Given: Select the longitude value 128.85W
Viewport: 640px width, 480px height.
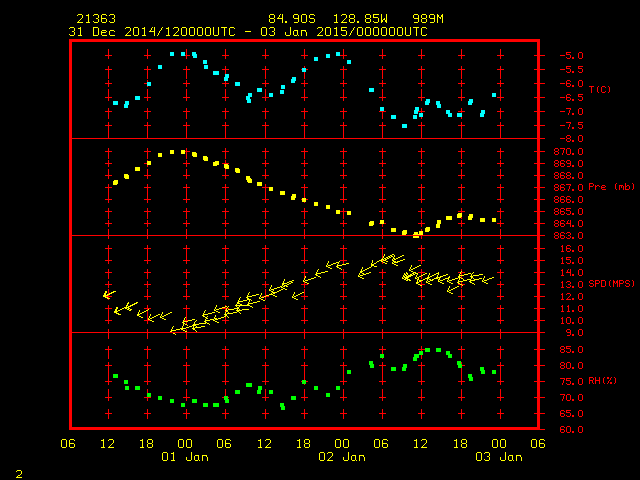Looking at the screenshot, I should click(x=354, y=19).
